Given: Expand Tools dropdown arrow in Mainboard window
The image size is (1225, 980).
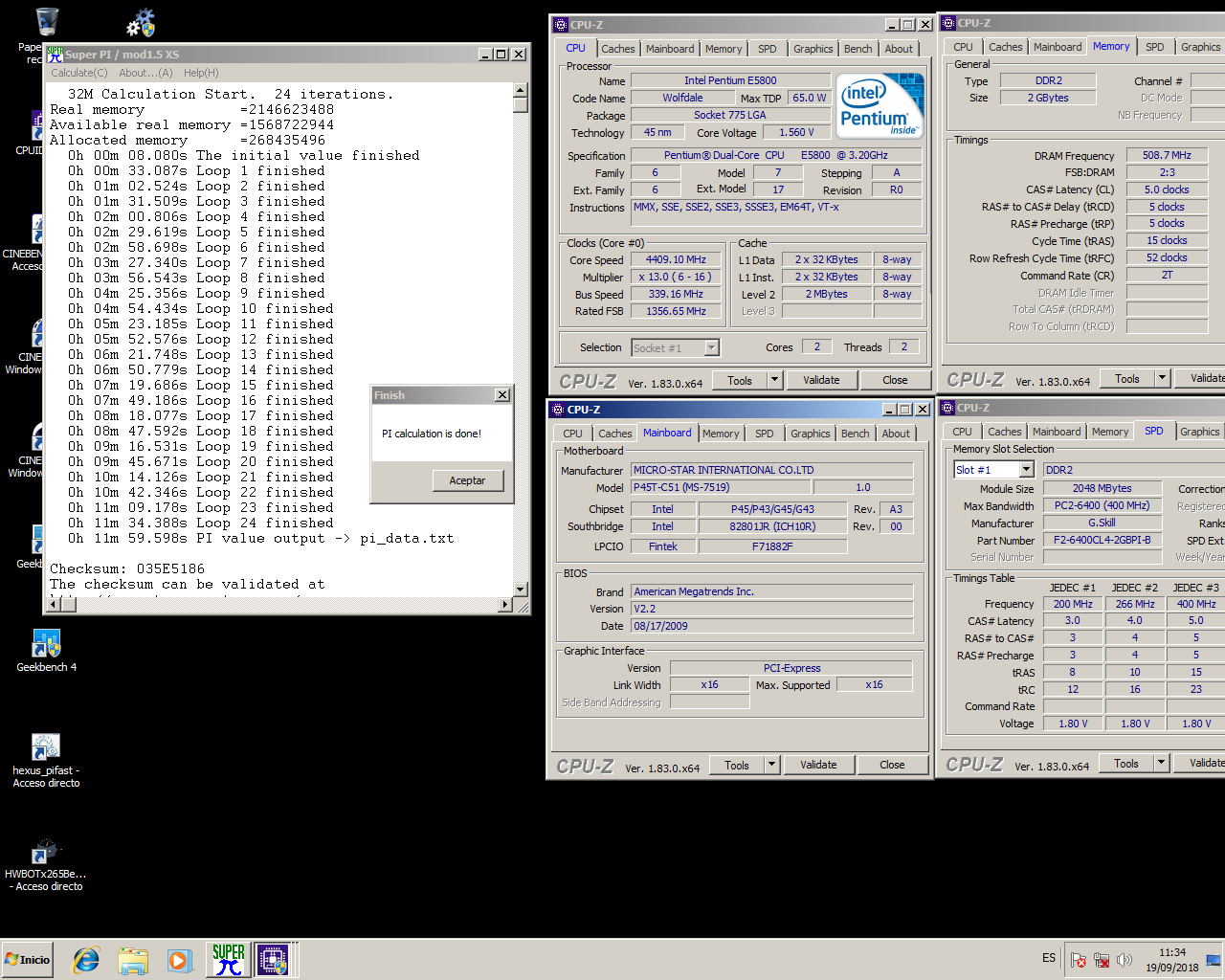Looking at the screenshot, I should coord(771,765).
